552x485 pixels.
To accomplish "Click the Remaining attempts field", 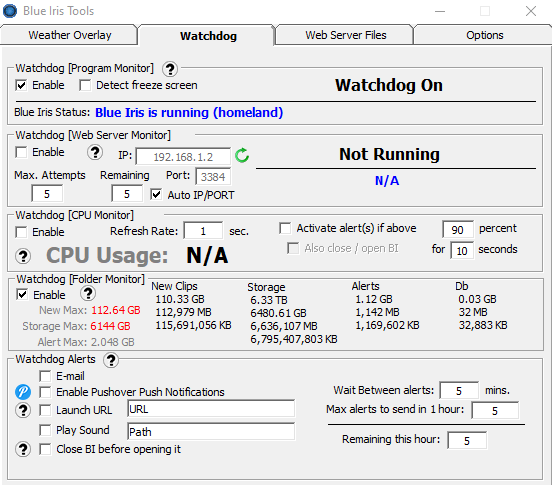I will click(x=127, y=194).
